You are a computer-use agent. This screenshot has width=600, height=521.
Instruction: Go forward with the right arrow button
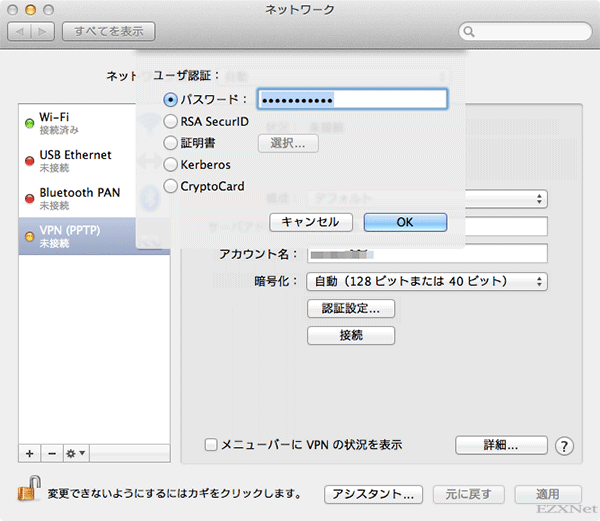click(x=42, y=31)
